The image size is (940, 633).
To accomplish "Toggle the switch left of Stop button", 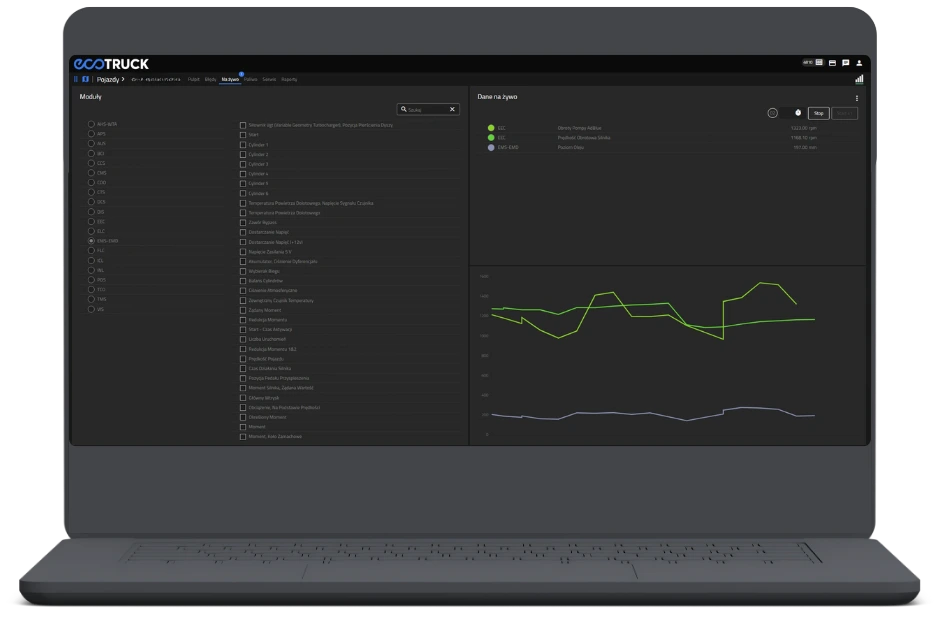I will (794, 113).
